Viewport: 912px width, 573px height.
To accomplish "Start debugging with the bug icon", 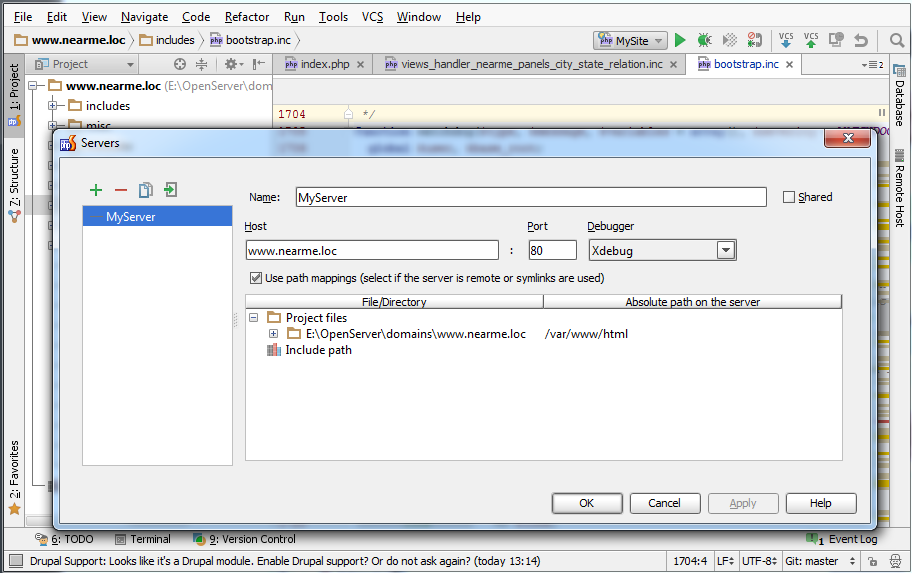I will pos(704,40).
